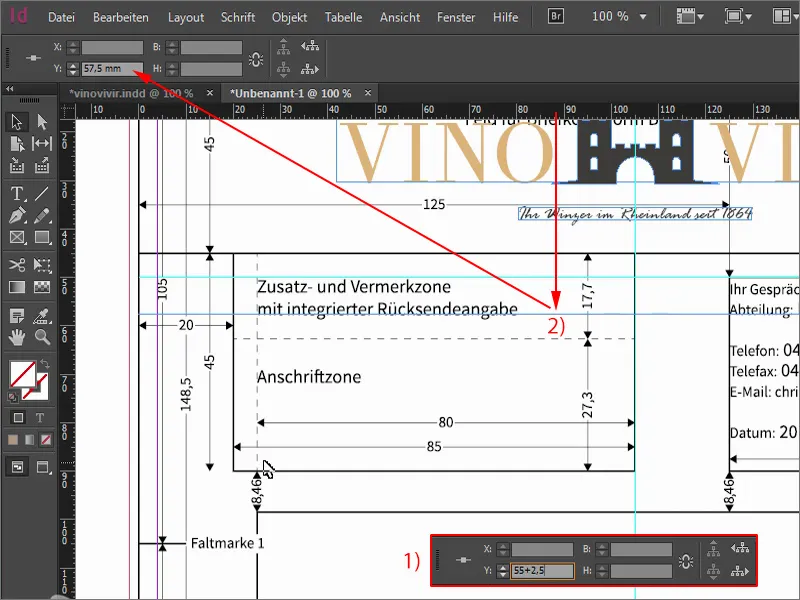Close the Unbenannt-1 document tab

[368, 93]
